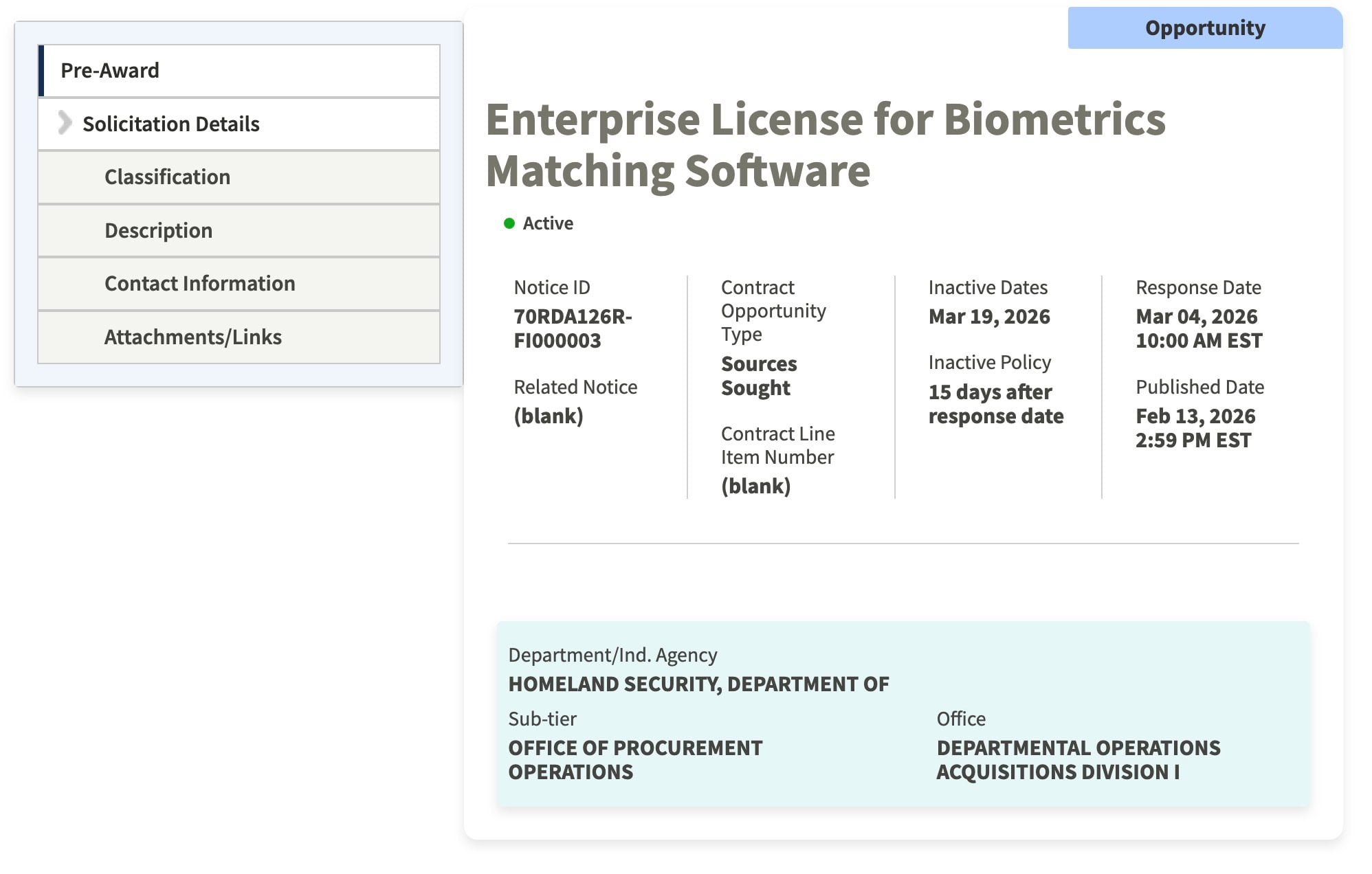Click the Response Date value
1372x874 pixels.
[x=1198, y=328]
